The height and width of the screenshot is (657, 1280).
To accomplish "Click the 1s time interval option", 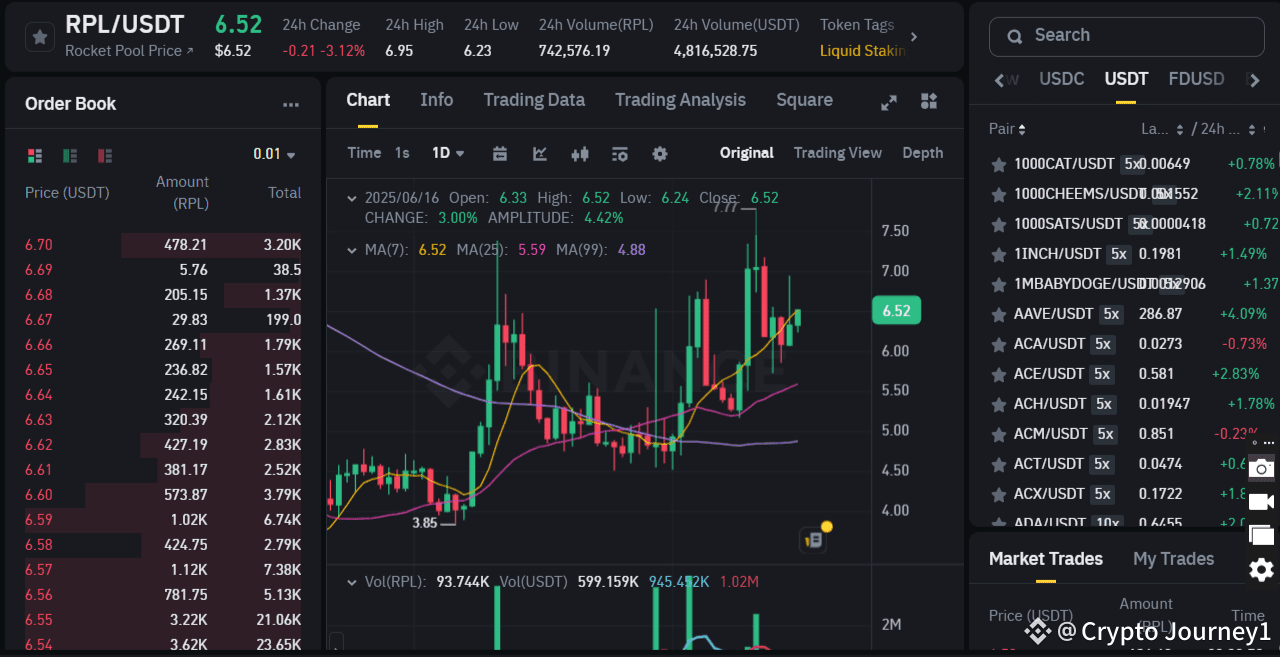I will pos(401,153).
